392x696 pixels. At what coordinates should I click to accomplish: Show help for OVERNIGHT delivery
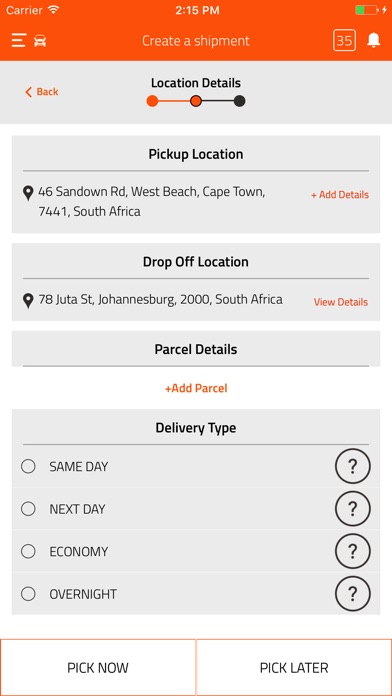click(x=352, y=593)
